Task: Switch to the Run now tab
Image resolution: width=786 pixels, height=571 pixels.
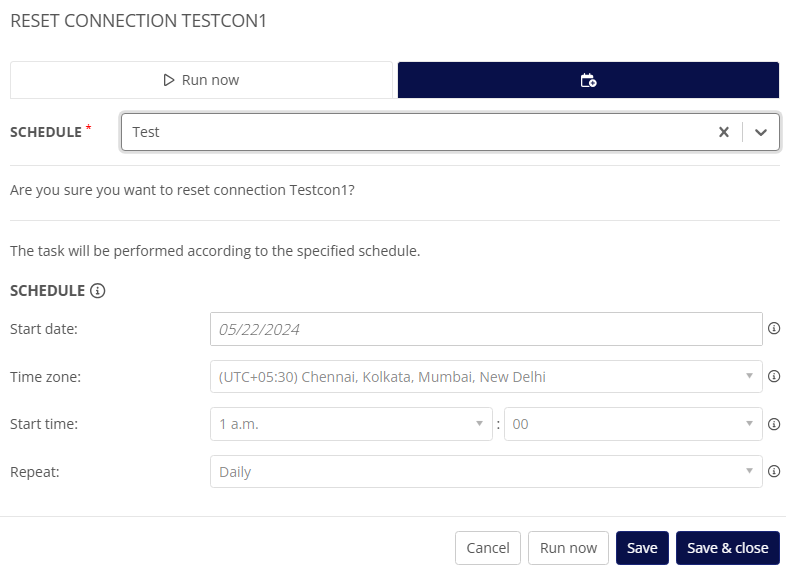Action: 201,80
